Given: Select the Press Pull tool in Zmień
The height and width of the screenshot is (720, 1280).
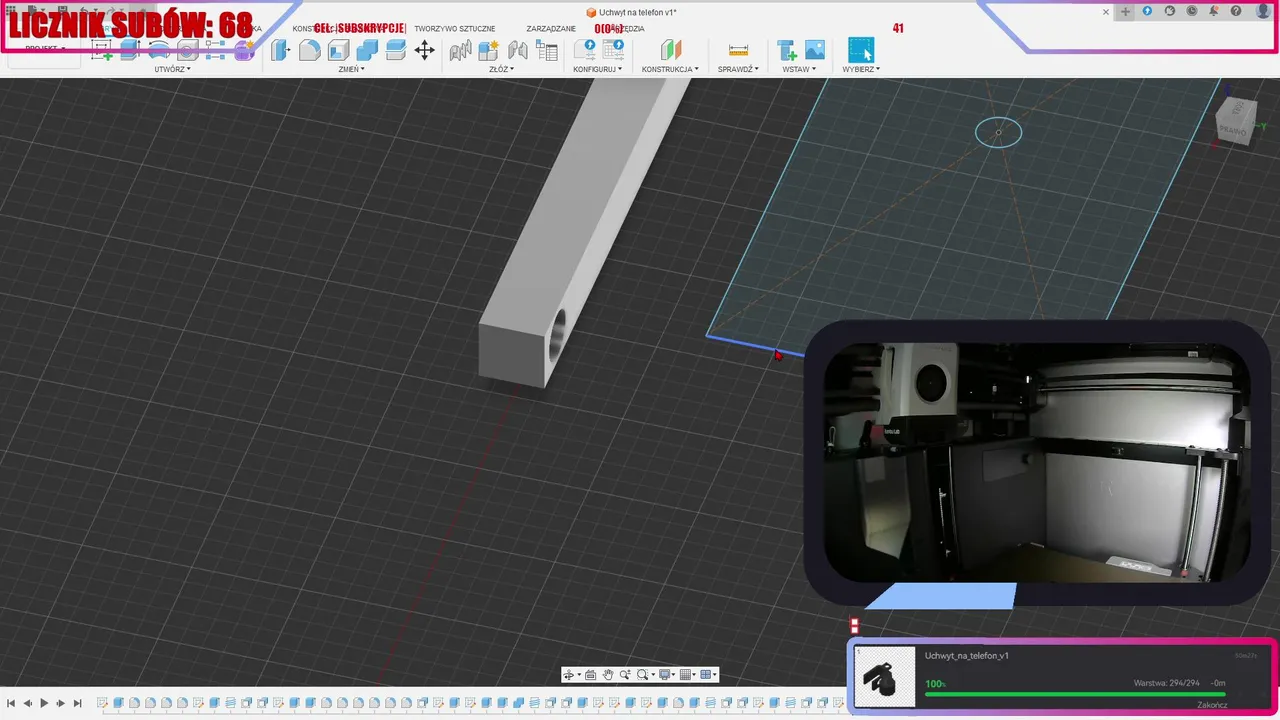Looking at the screenshot, I should pos(281,50).
